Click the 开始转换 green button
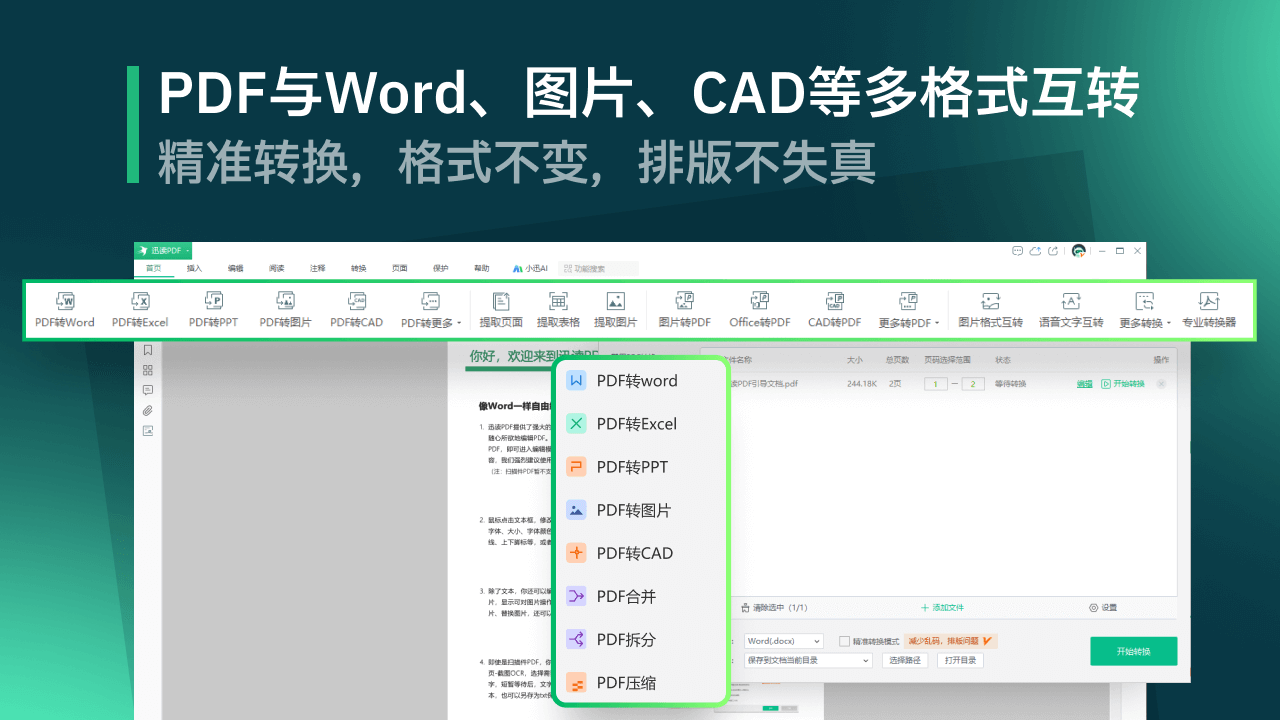Screen dimensions: 1280x720 [x=1133, y=650]
